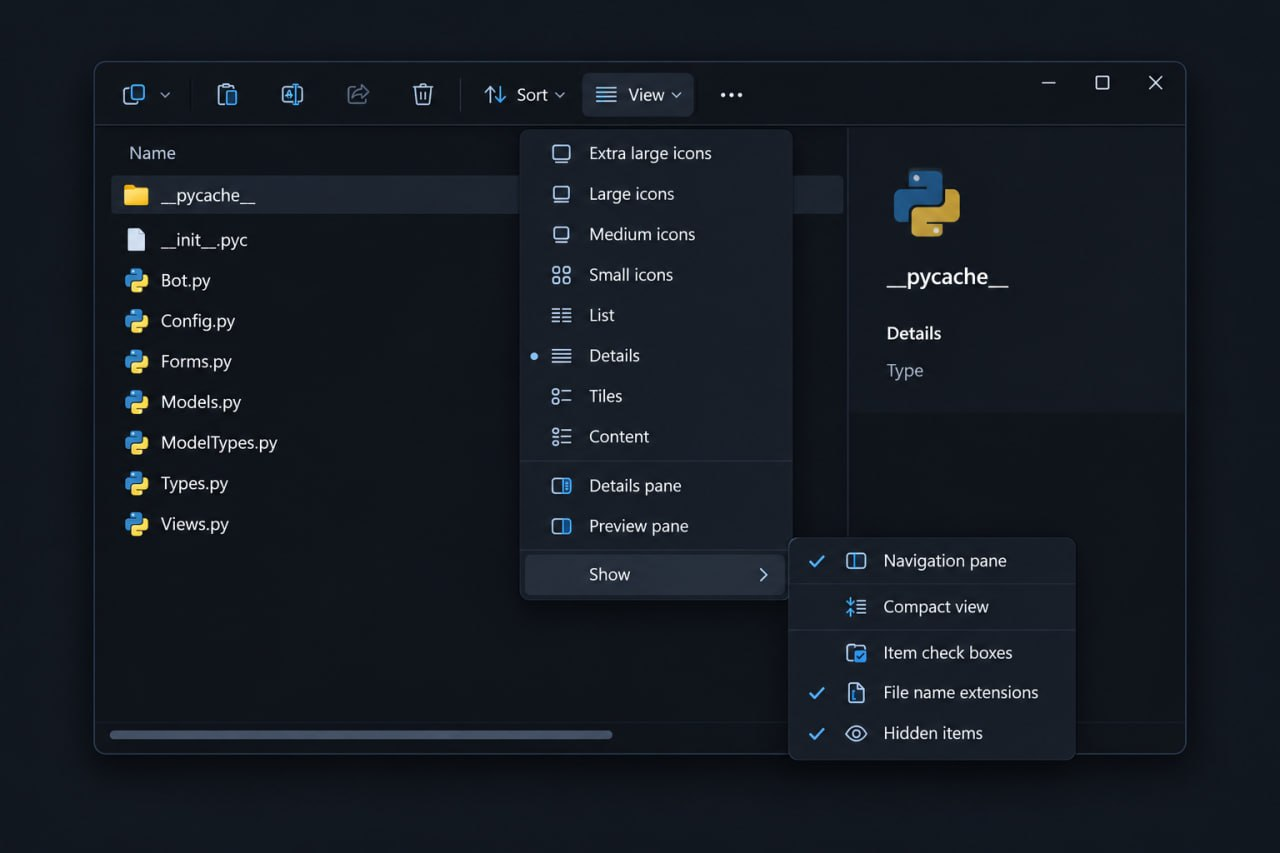Image resolution: width=1280 pixels, height=853 pixels.
Task: Expand the Show submenu arrow
Action: coord(763,575)
